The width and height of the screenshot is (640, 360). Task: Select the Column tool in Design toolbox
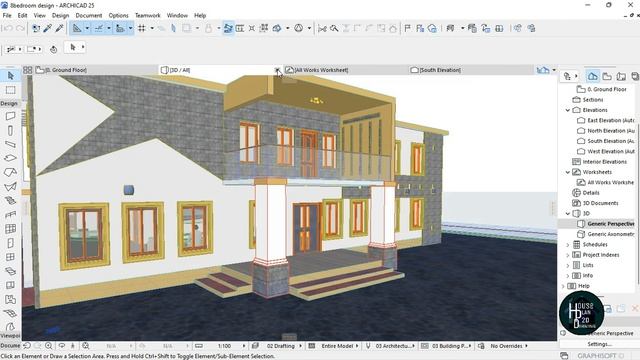[x=11, y=130]
